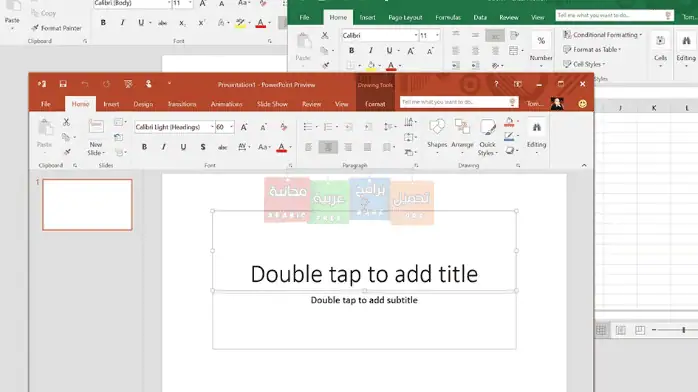Screen dimensions: 698x392
Task: Open the Excel File menu
Action: (304, 17)
